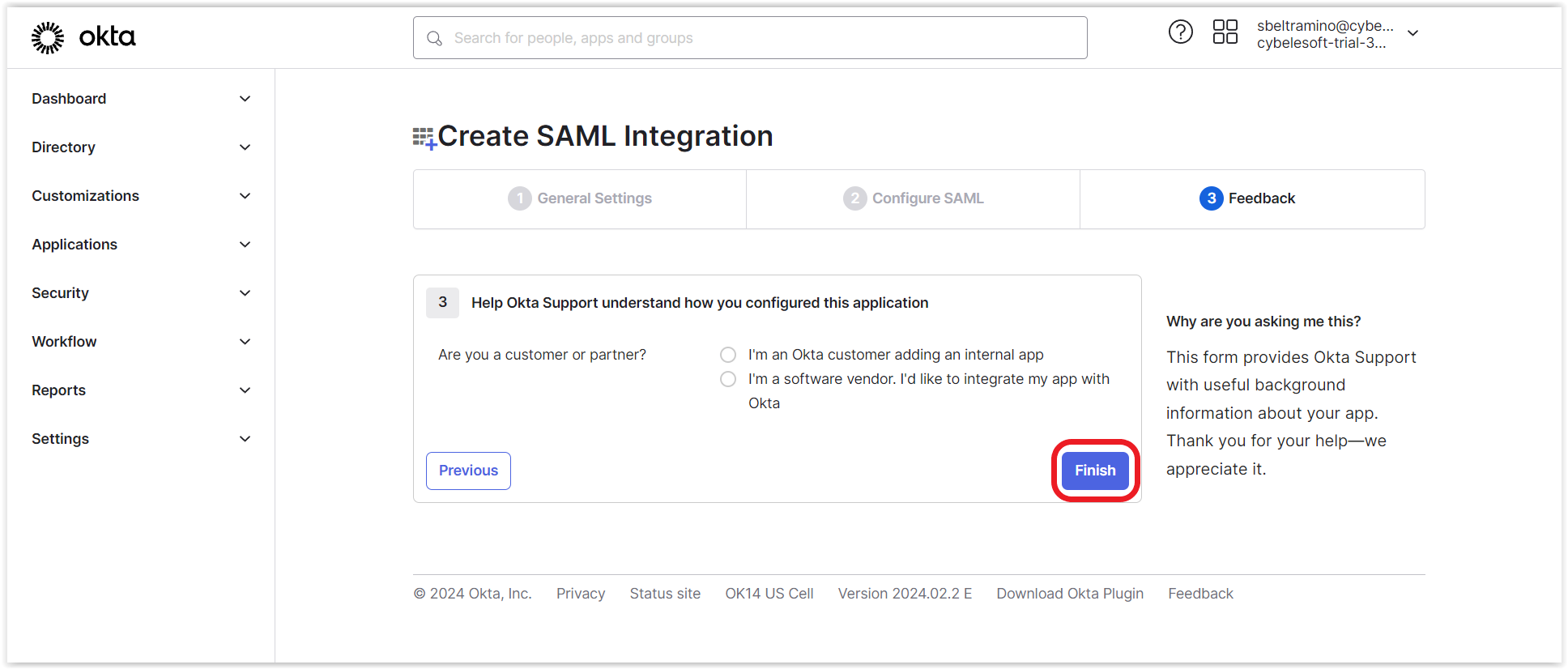Click the search magnifier icon
1568x669 pixels.
coord(435,38)
